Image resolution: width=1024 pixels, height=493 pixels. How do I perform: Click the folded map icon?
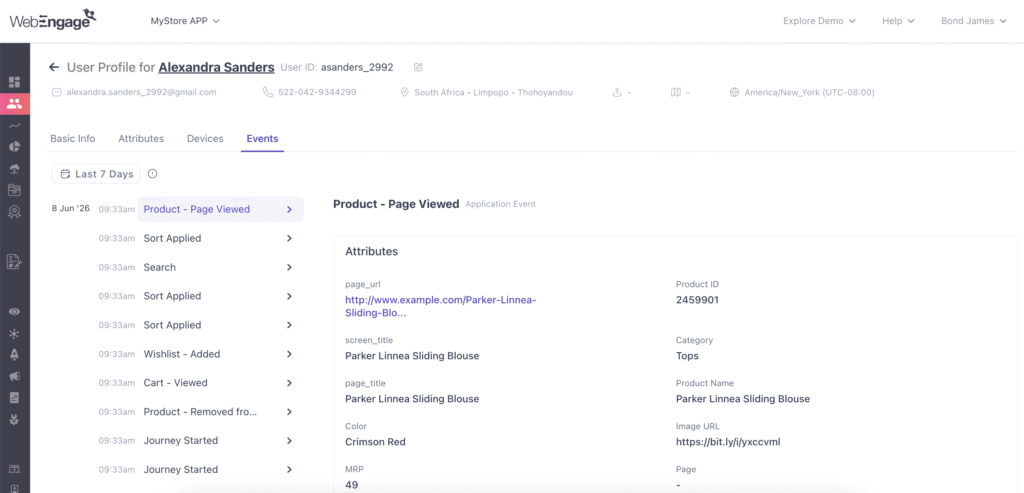pos(676,93)
